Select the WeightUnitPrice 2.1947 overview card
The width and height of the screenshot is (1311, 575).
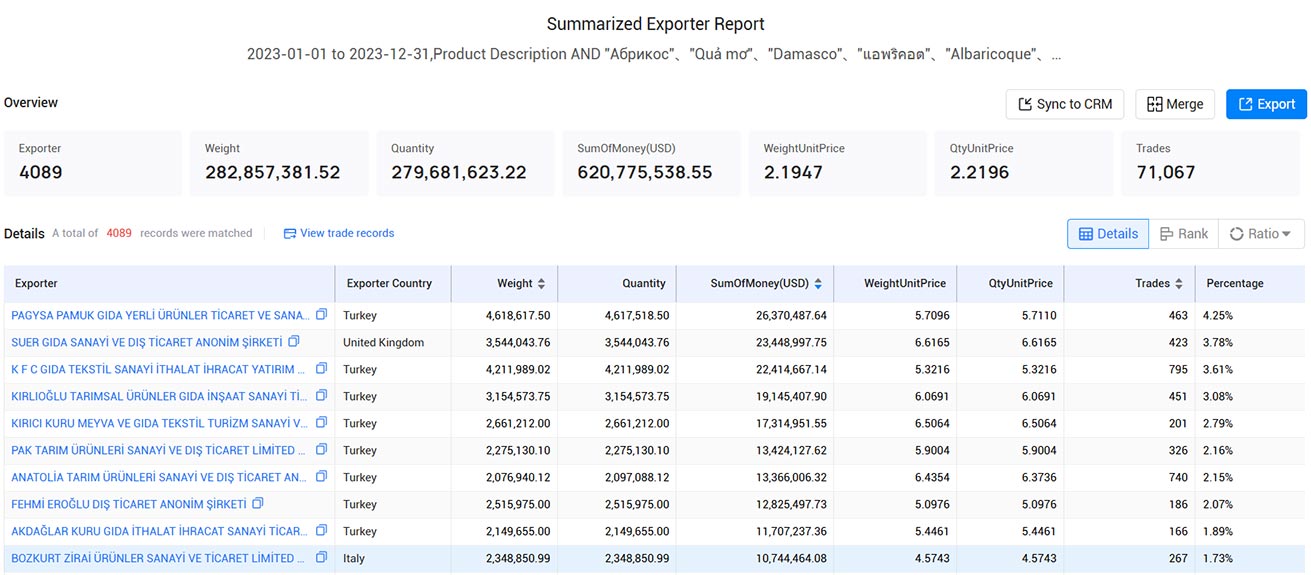(837, 163)
